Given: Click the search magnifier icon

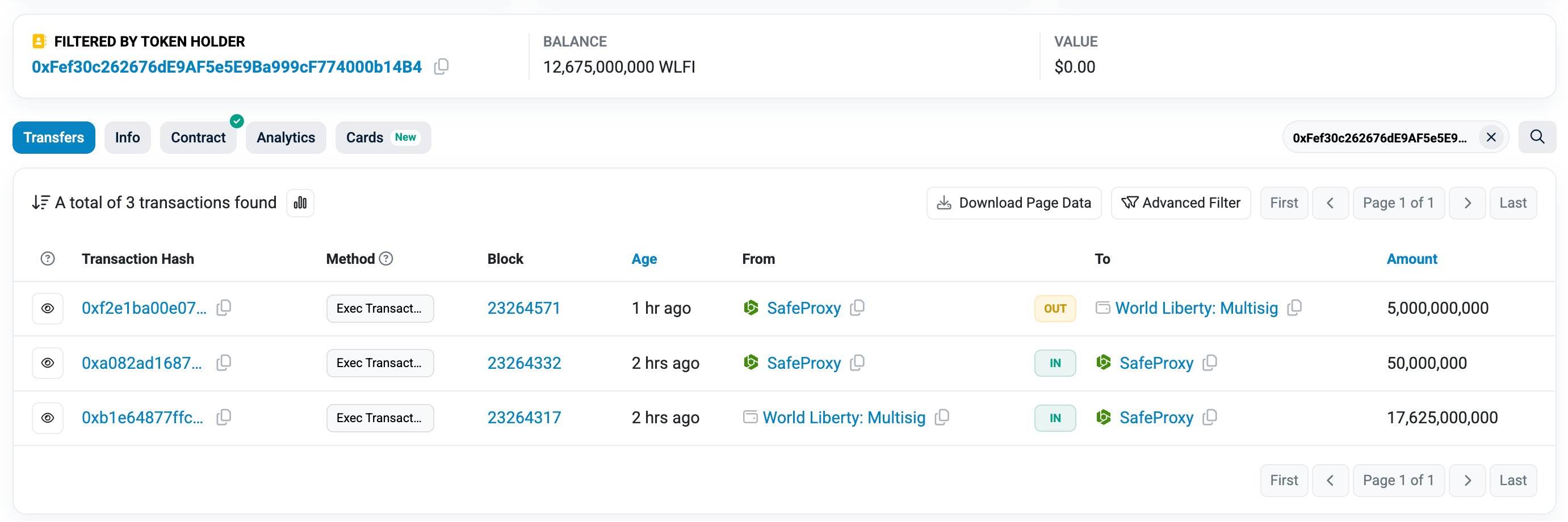Looking at the screenshot, I should (1536, 137).
